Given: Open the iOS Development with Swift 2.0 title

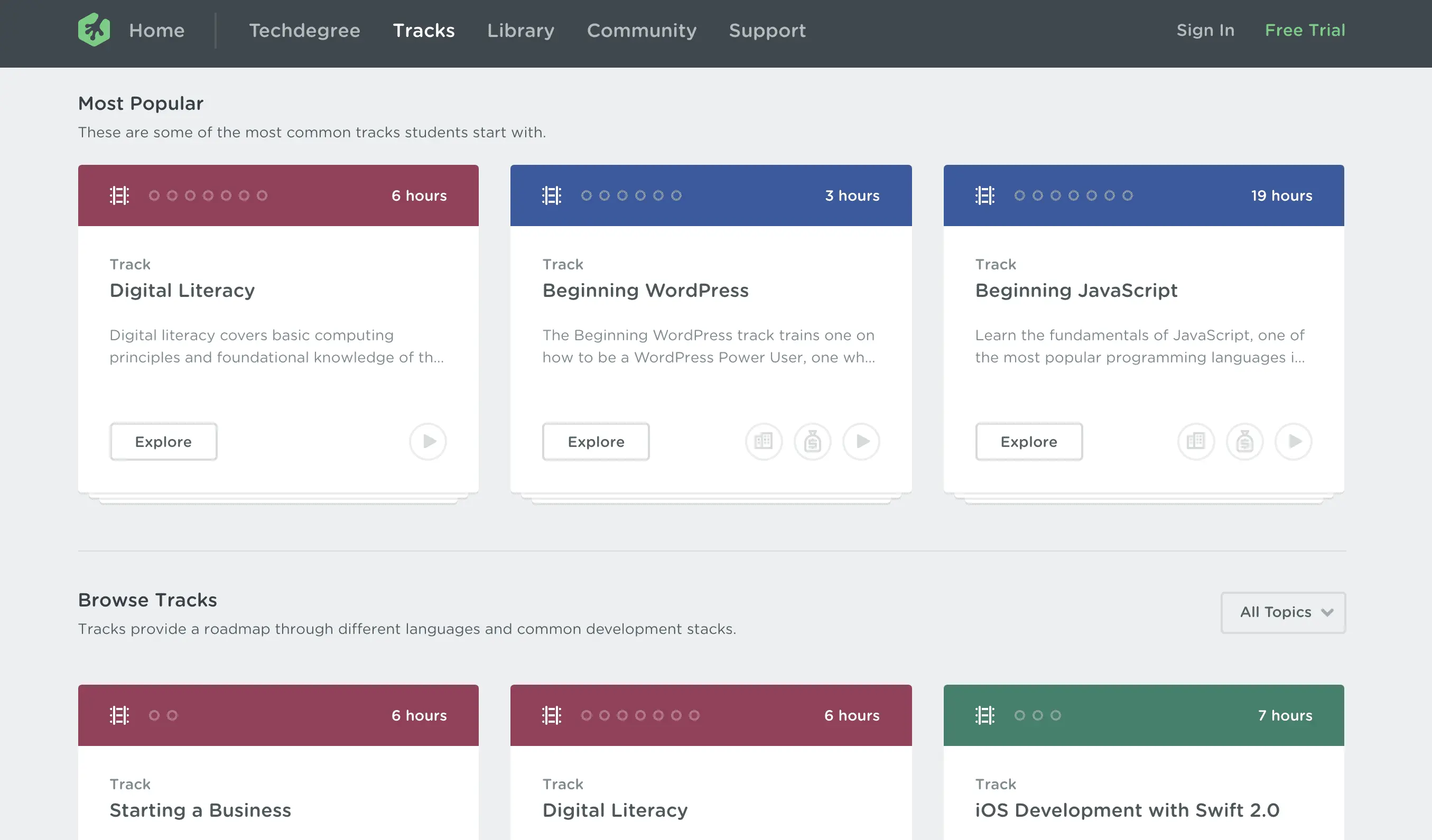Looking at the screenshot, I should point(1127,810).
